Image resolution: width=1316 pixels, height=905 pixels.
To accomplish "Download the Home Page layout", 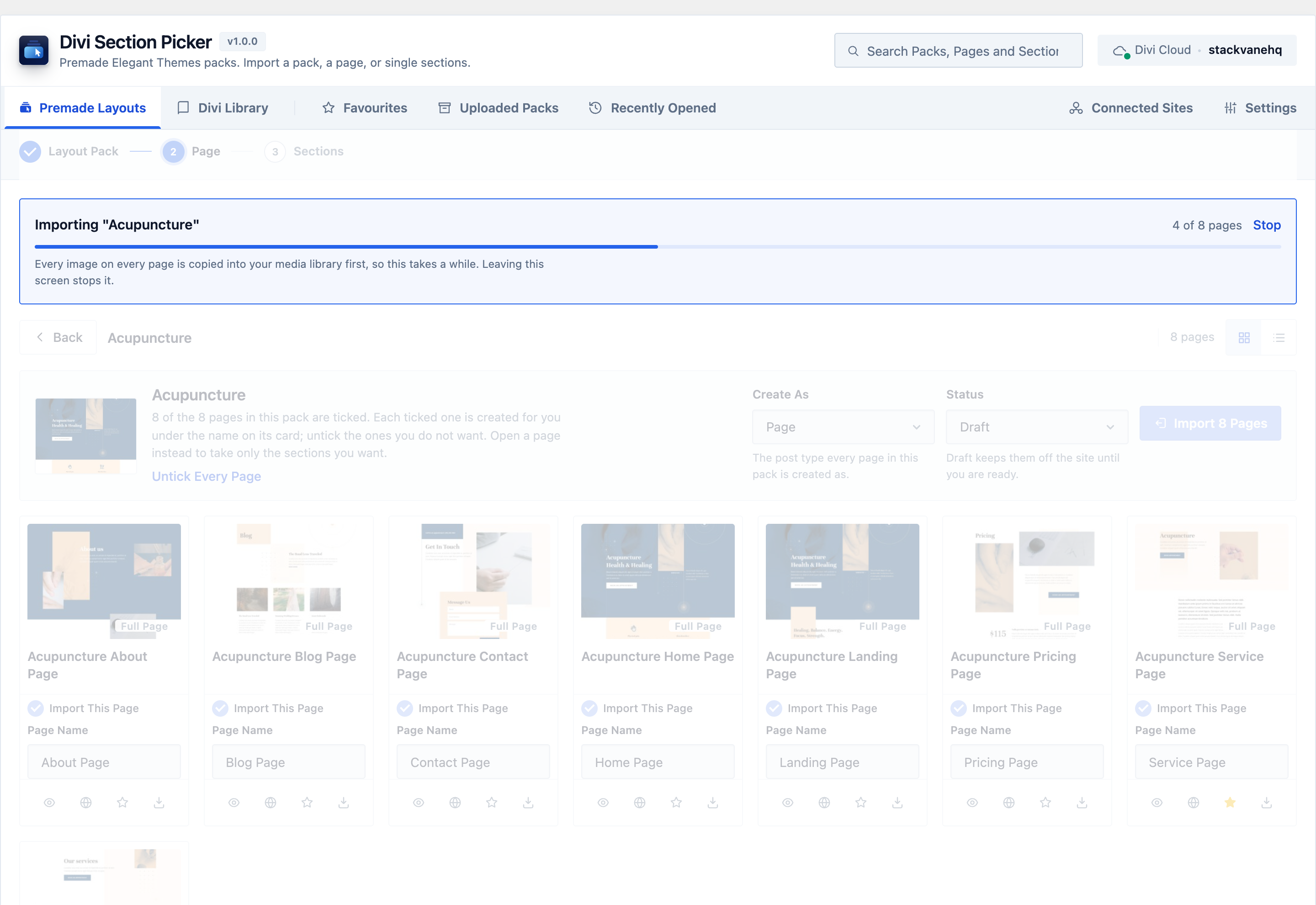I will [x=713, y=802].
